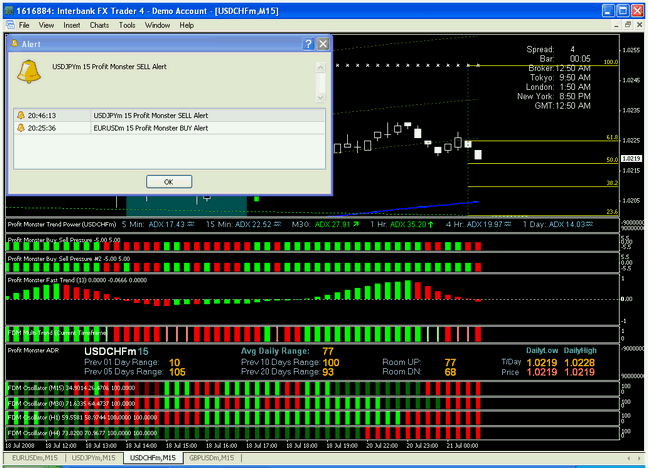Viewport: 648px width, 468px height.
Task: Click the Spread value text
Action: coord(572,49)
